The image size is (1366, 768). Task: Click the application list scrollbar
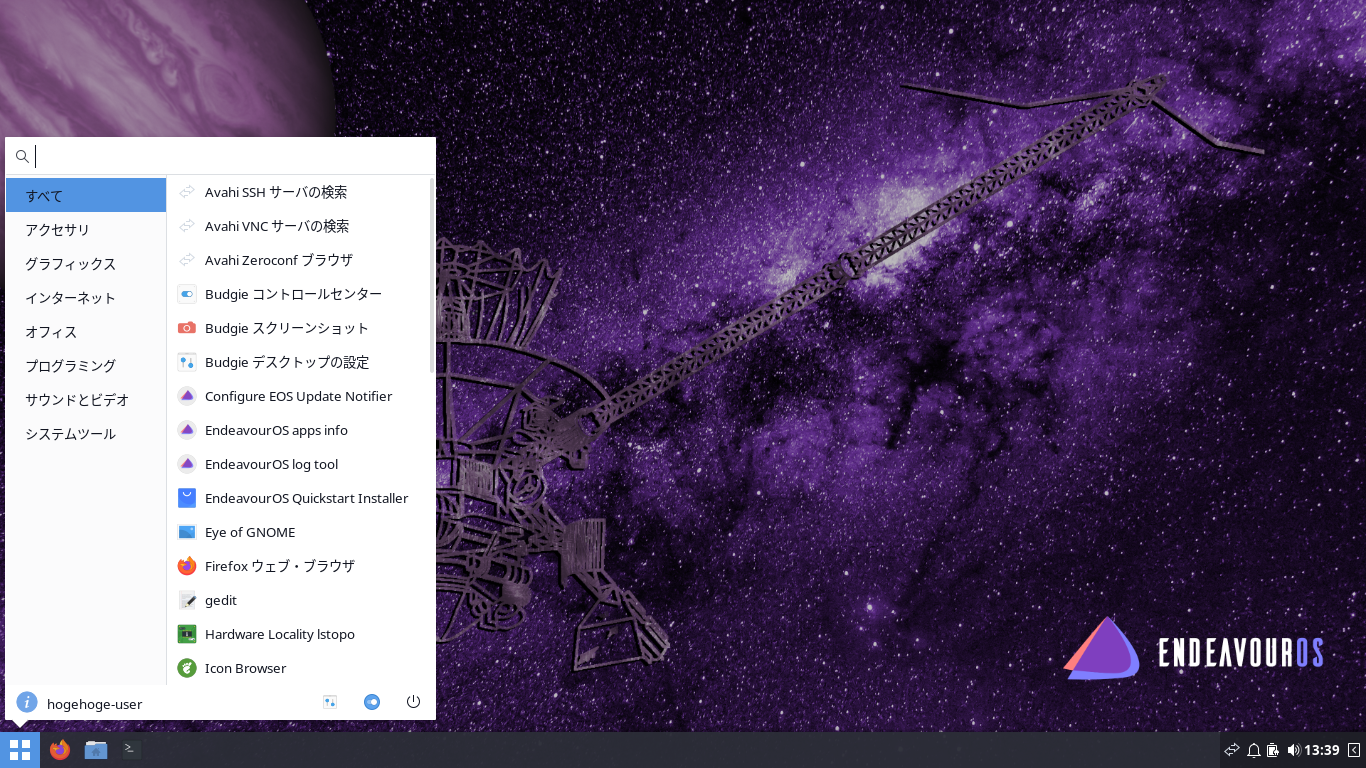pos(432,275)
